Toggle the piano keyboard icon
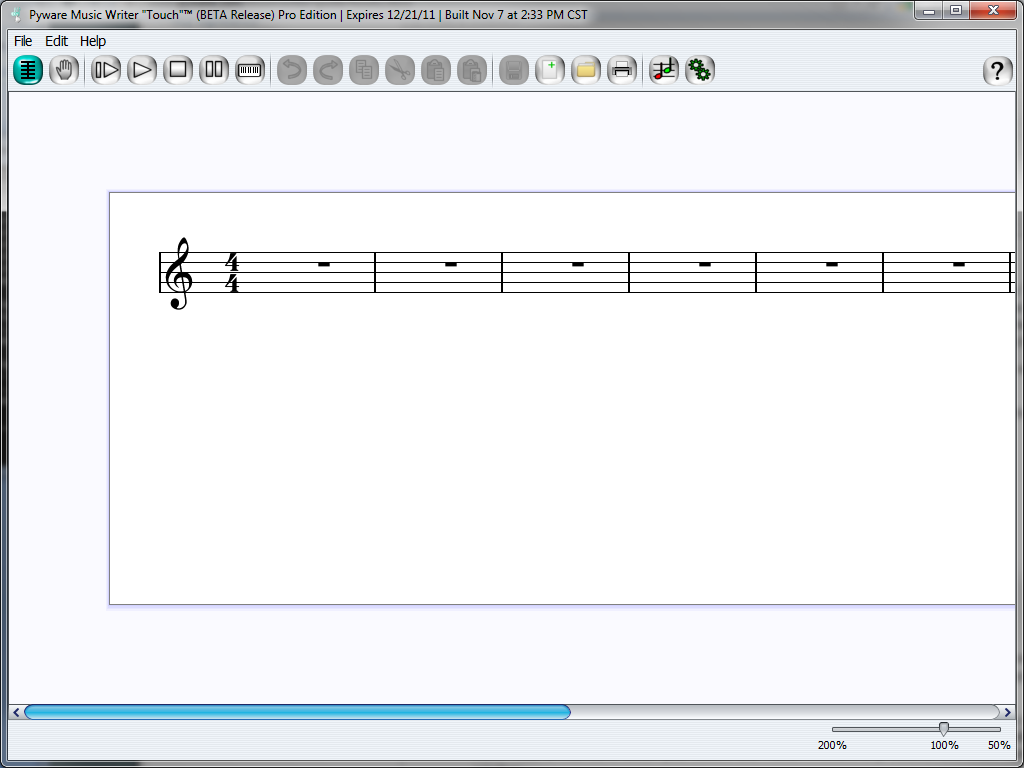Viewport: 1024px width, 768px height. [250, 70]
